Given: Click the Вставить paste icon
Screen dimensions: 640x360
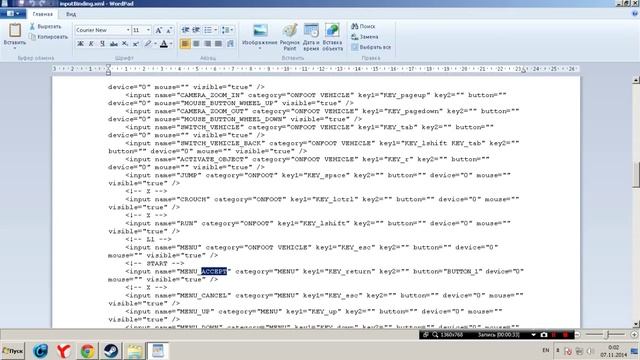Looking at the screenshot, I should (15, 31).
